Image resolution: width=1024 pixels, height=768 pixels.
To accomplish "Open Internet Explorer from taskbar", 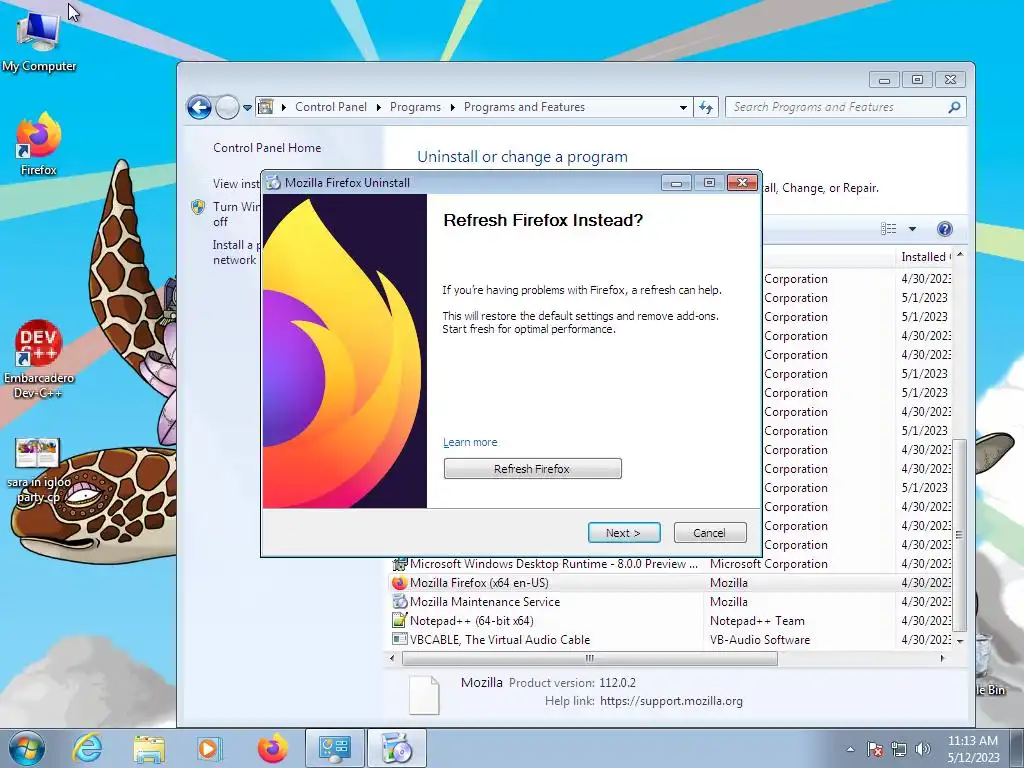I will 87,748.
